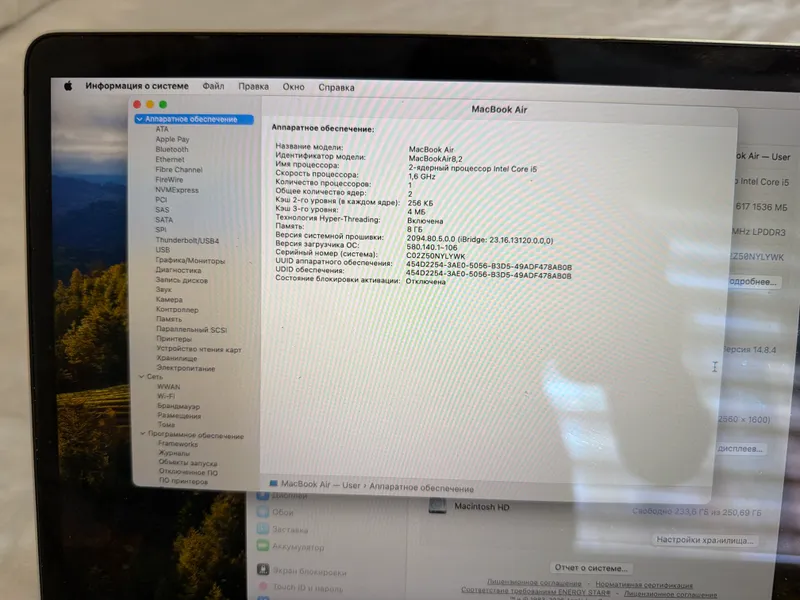The height and width of the screenshot is (600, 800).
Task: Select Отключенное ПО in the sidebar
Action: (188, 472)
